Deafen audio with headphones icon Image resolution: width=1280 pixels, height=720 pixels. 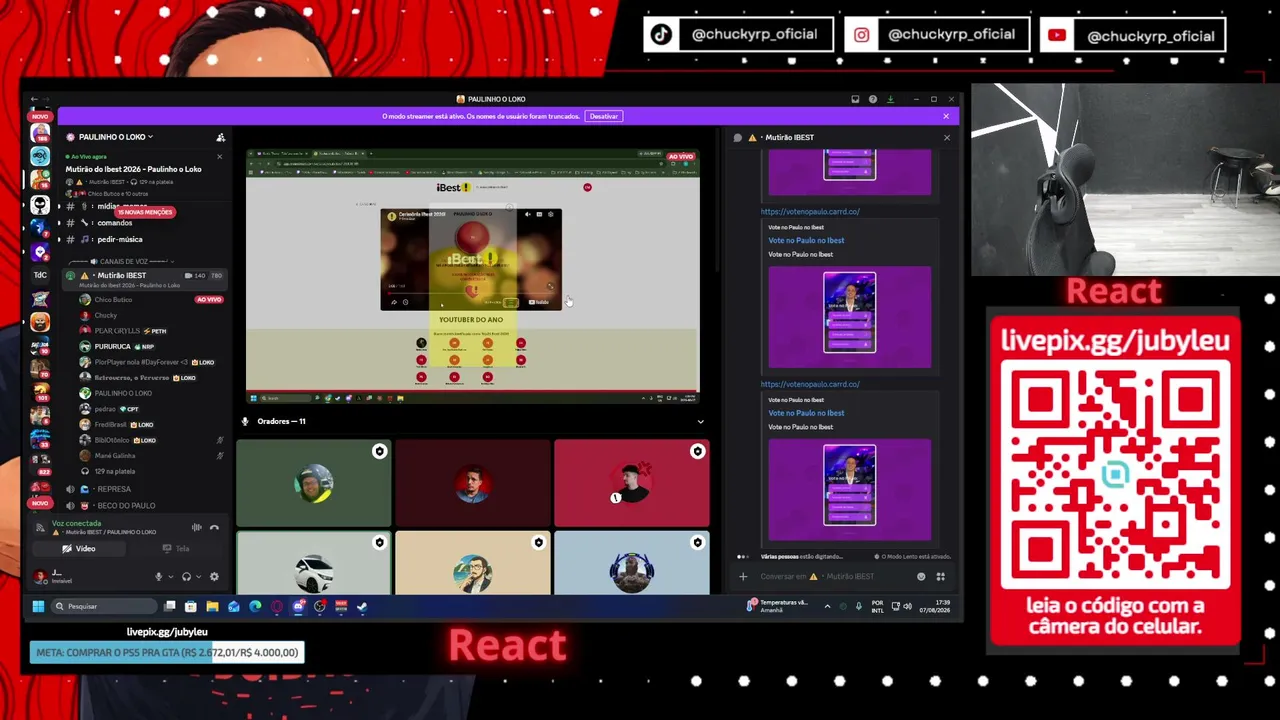click(x=186, y=576)
